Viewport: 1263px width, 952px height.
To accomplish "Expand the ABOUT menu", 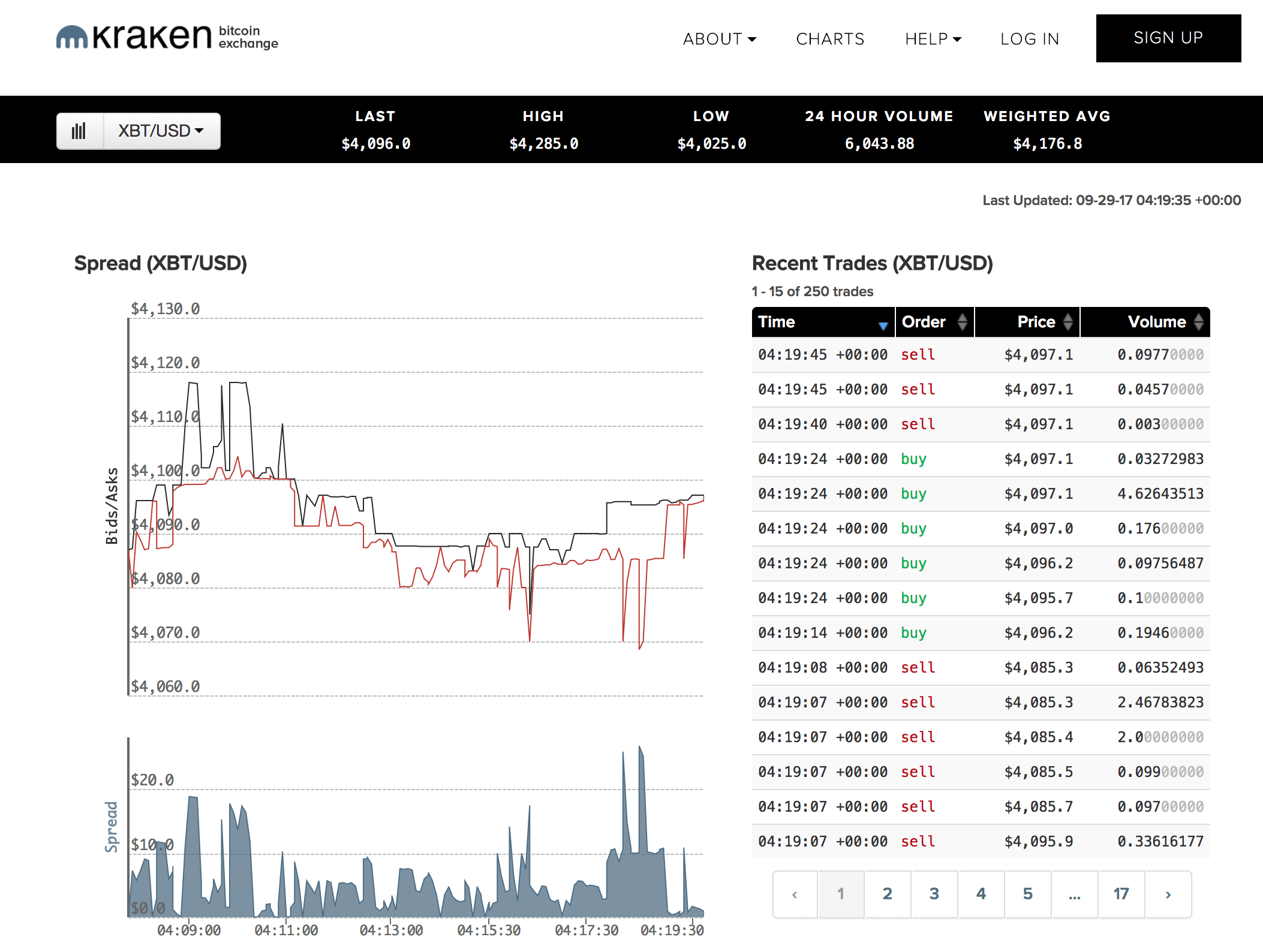I will (x=719, y=39).
